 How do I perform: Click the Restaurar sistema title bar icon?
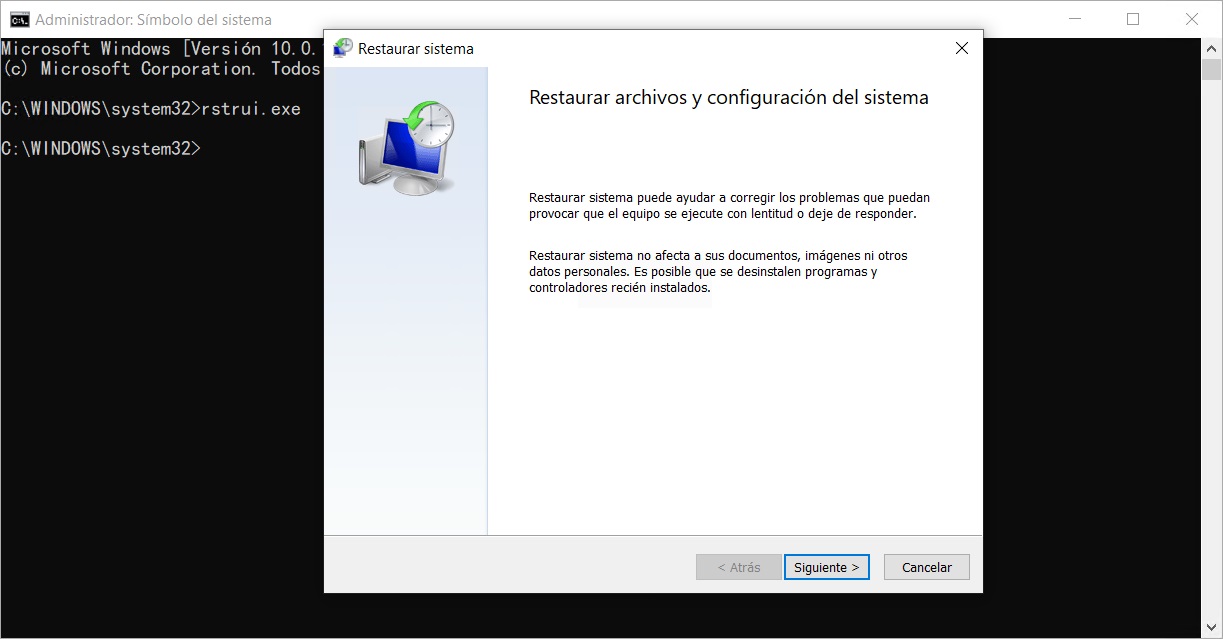(343, 48)
